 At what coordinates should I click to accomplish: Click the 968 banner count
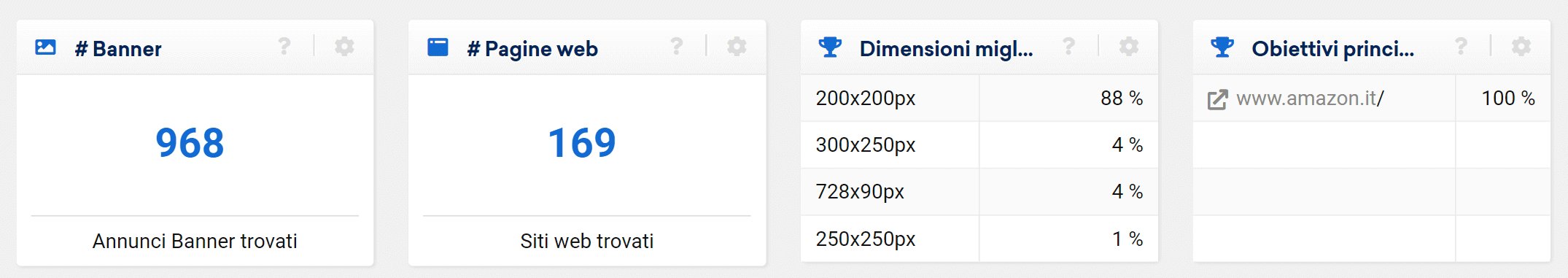pyautogui.click(x=190, y=142)
